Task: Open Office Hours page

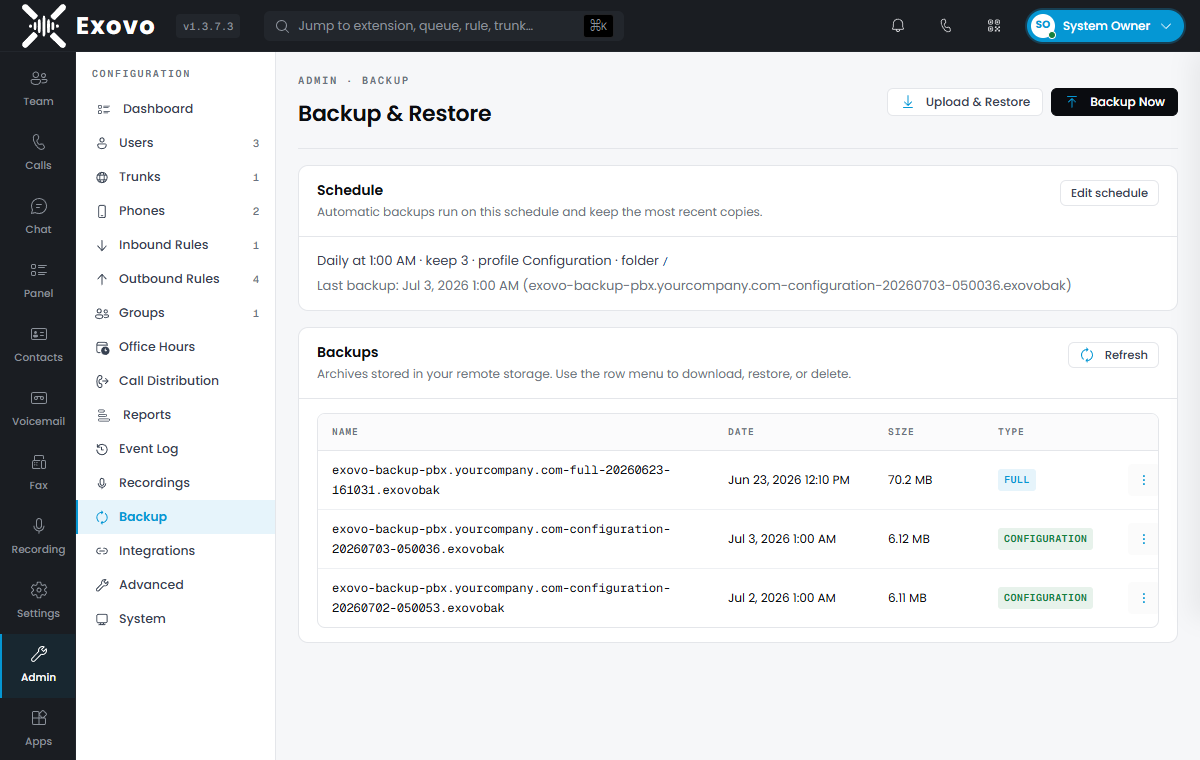Action: pyautogui.click(x=175, y=347)
